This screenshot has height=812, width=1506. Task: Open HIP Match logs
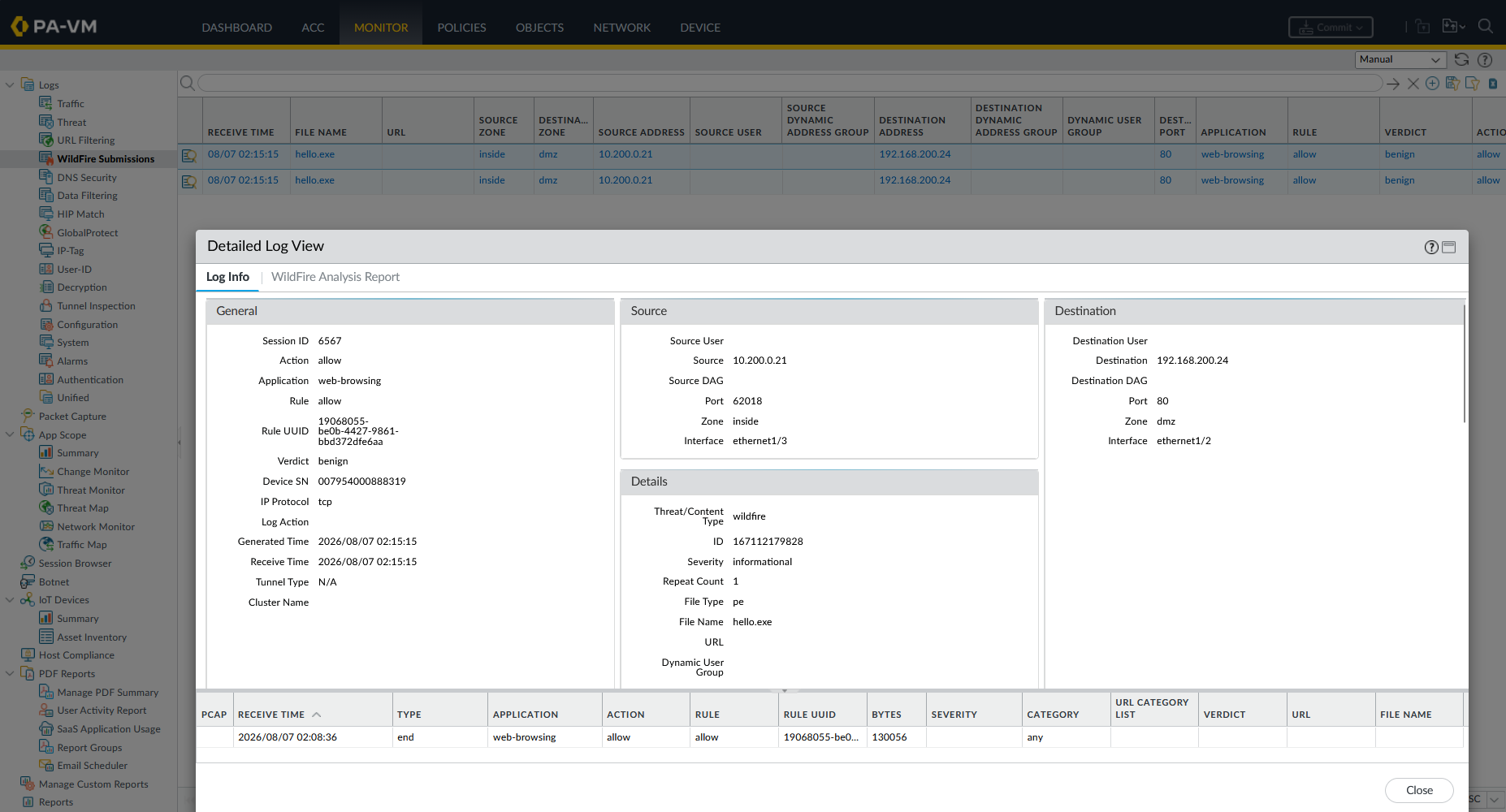point(80,214)
